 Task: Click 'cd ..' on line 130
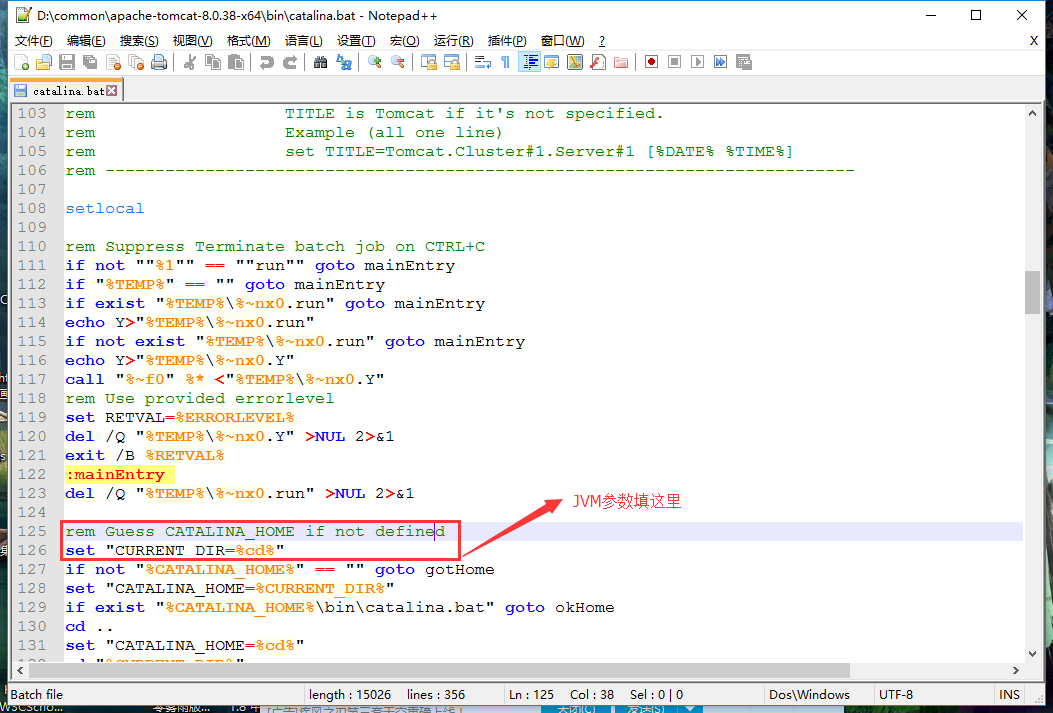click(89, 626)
